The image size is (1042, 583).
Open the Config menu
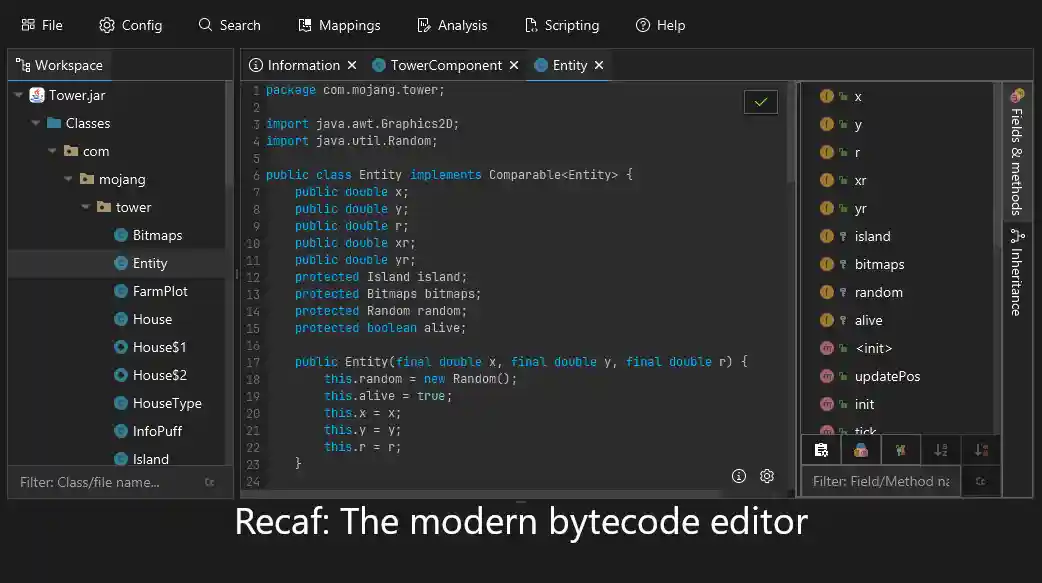pos(130,25)
